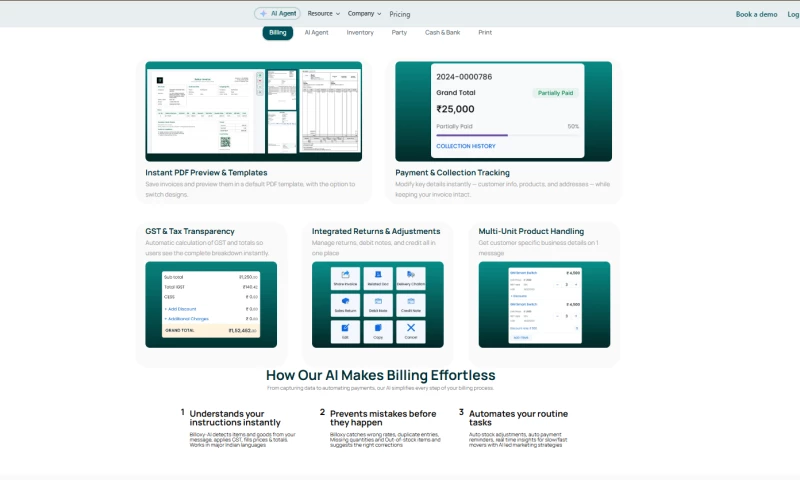Click GST & Tax Transparency heading
This screenshot has height=480, width=800.
190,231
